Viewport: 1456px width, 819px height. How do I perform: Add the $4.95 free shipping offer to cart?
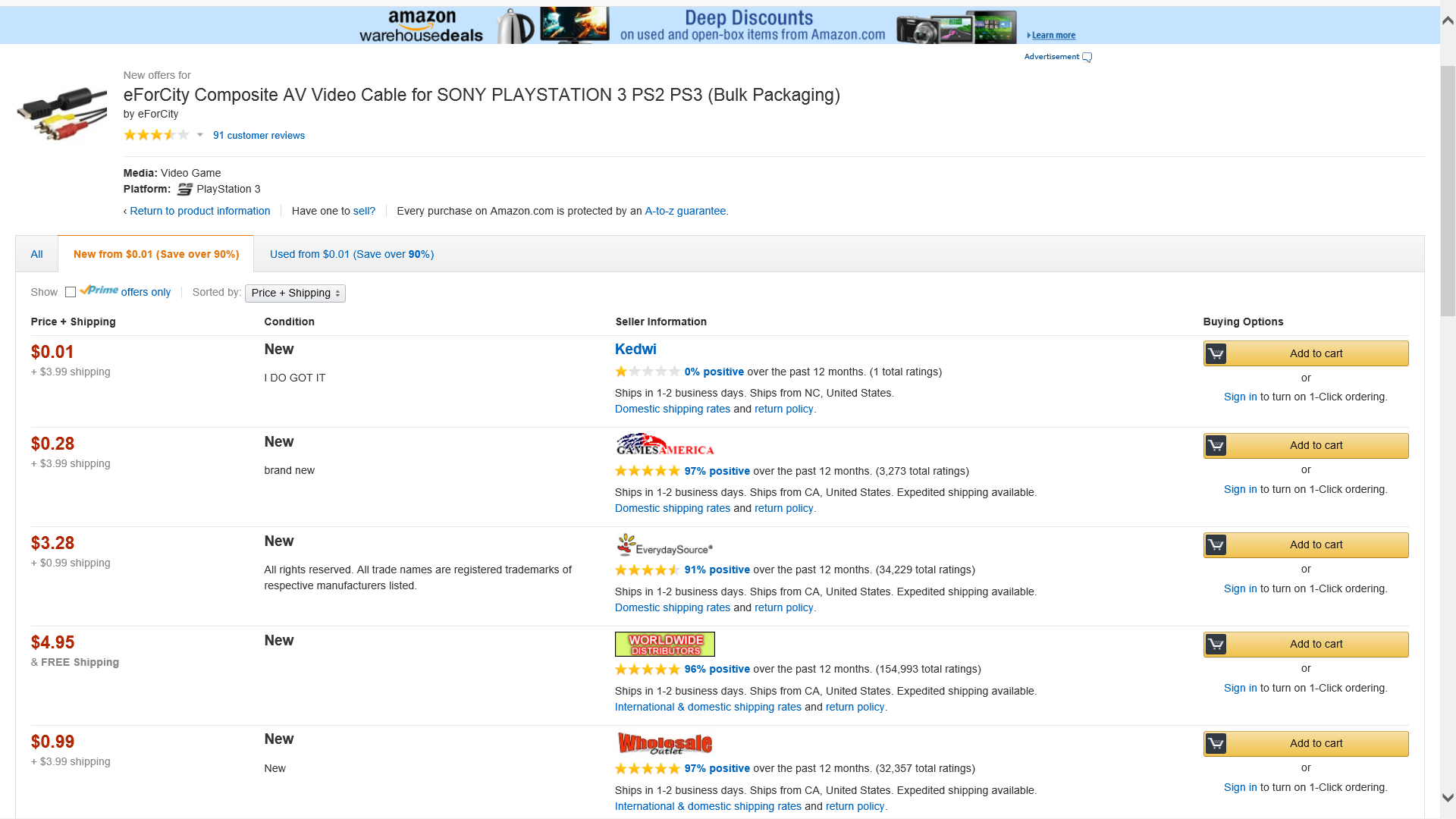[x=1306, y=644]
